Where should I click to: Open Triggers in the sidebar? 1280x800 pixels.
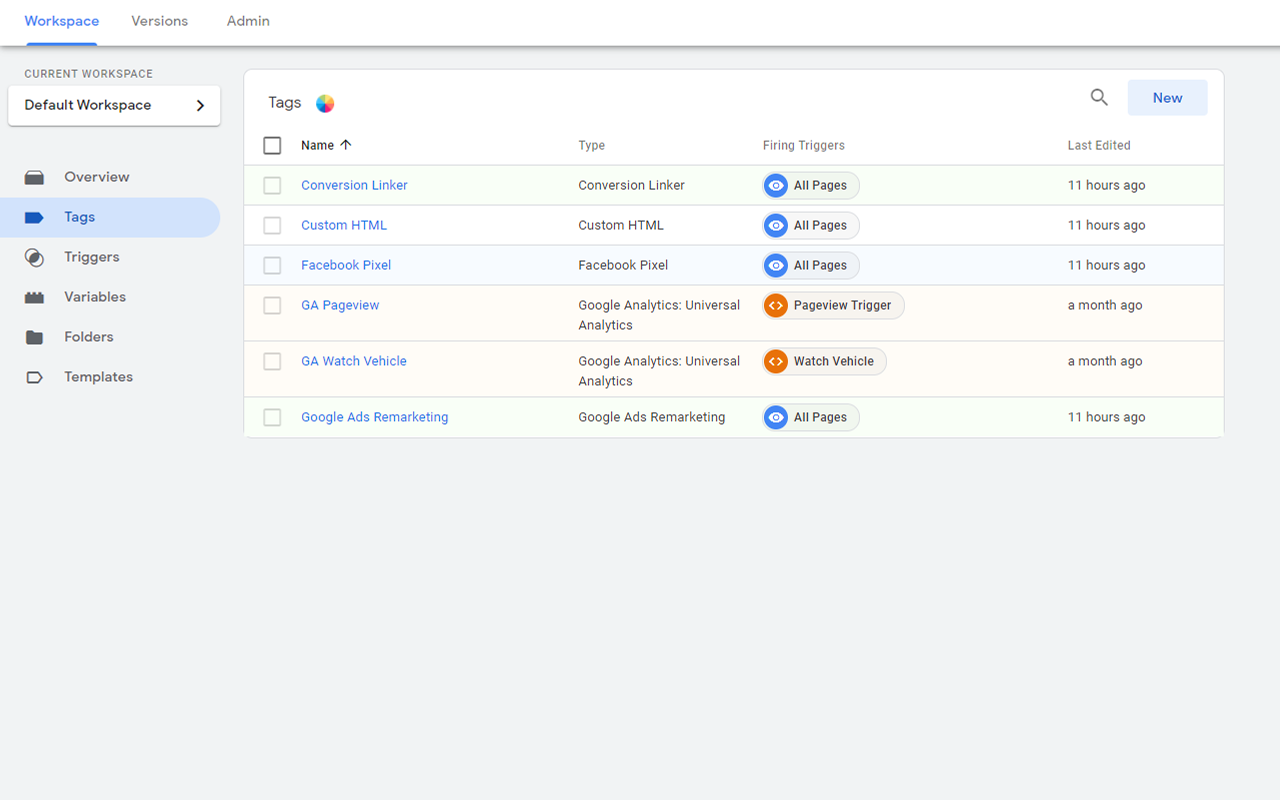(110, 257)
